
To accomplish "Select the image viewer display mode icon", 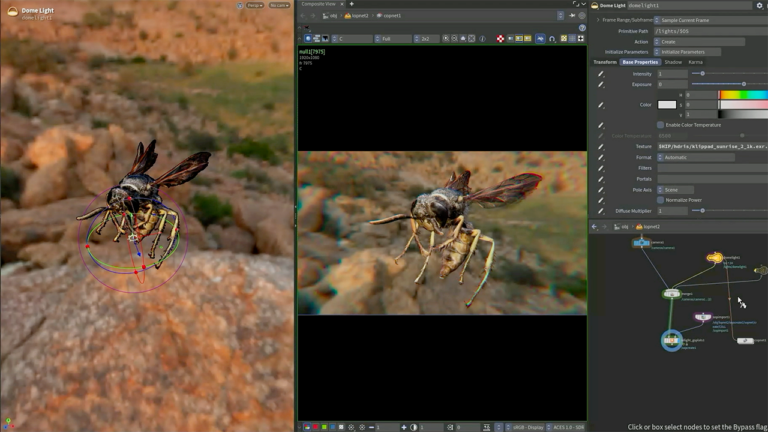I will pyautogui.click(x=308, y=39).
